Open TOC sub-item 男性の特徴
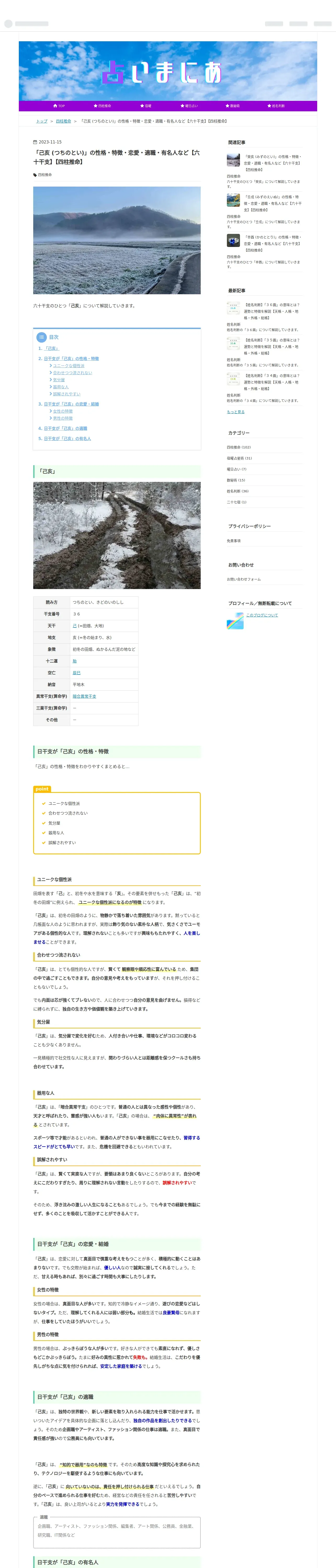This screenshot has height=1568, width=336. click(62, 418)
